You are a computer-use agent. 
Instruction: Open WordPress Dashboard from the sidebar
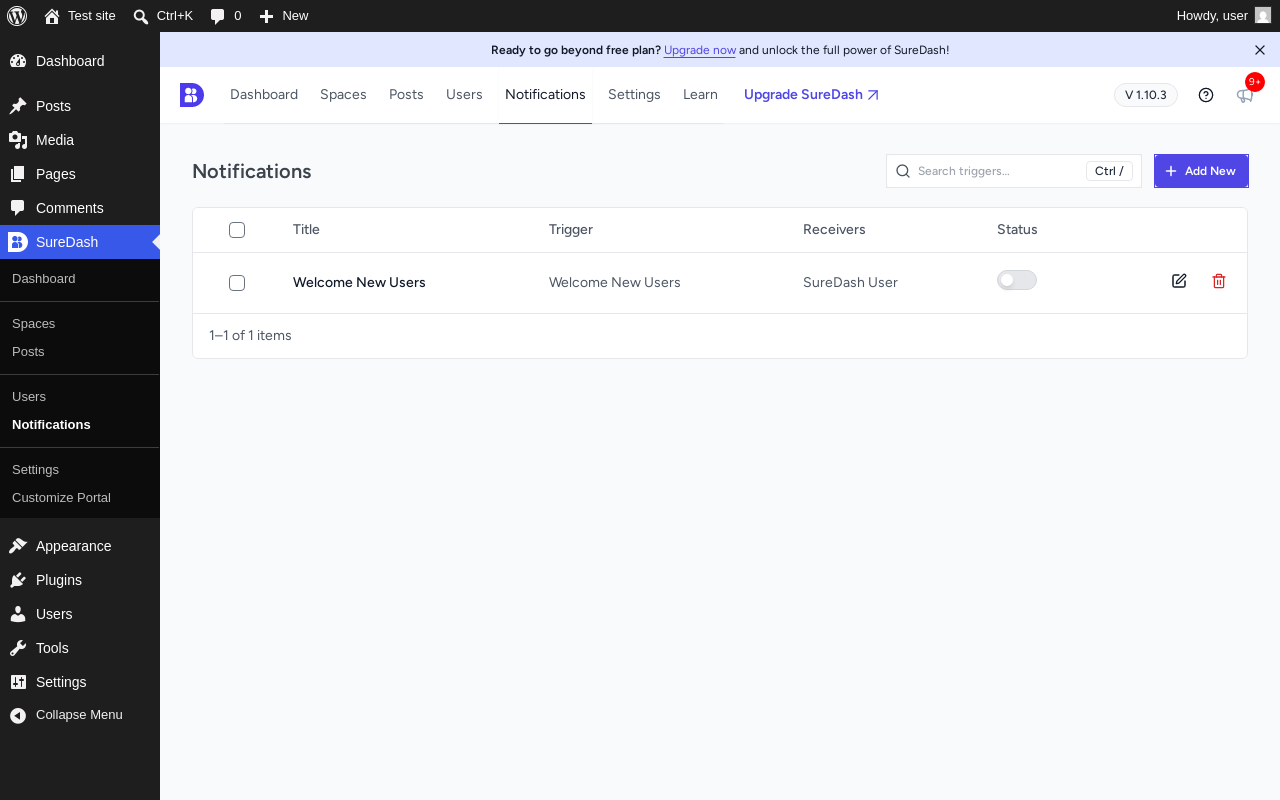(x=80, y=61)
